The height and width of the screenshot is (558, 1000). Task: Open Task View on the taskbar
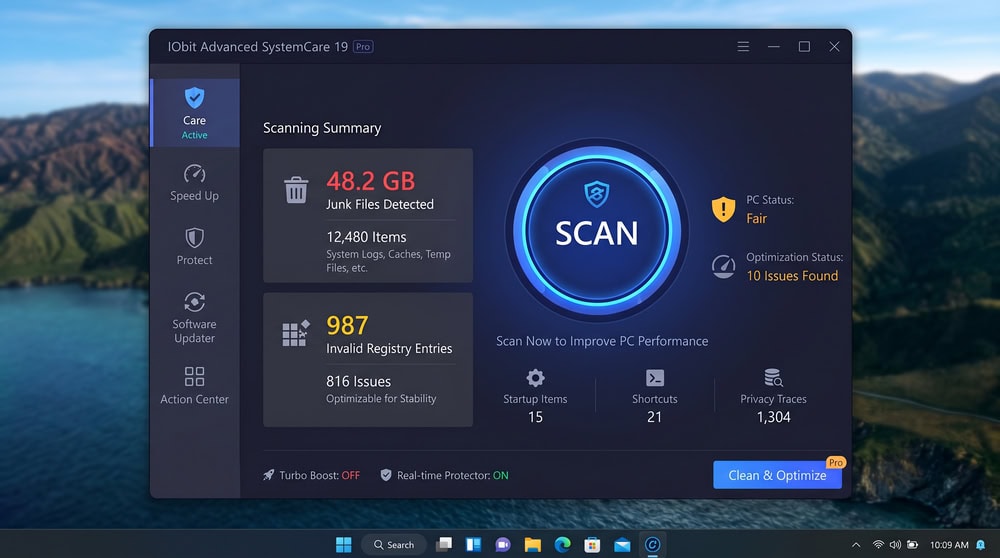click(x=444, y=545)
